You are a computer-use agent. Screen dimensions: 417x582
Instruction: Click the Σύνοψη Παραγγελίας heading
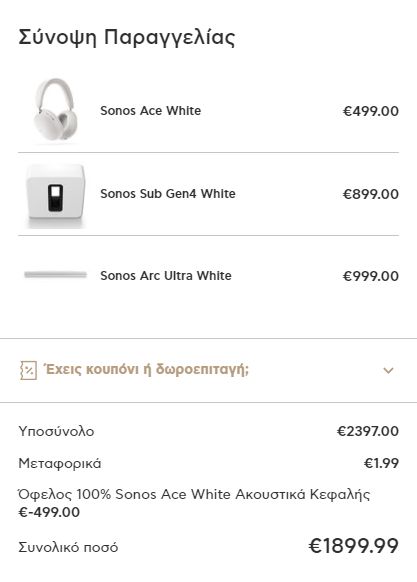tap(127, 37)
